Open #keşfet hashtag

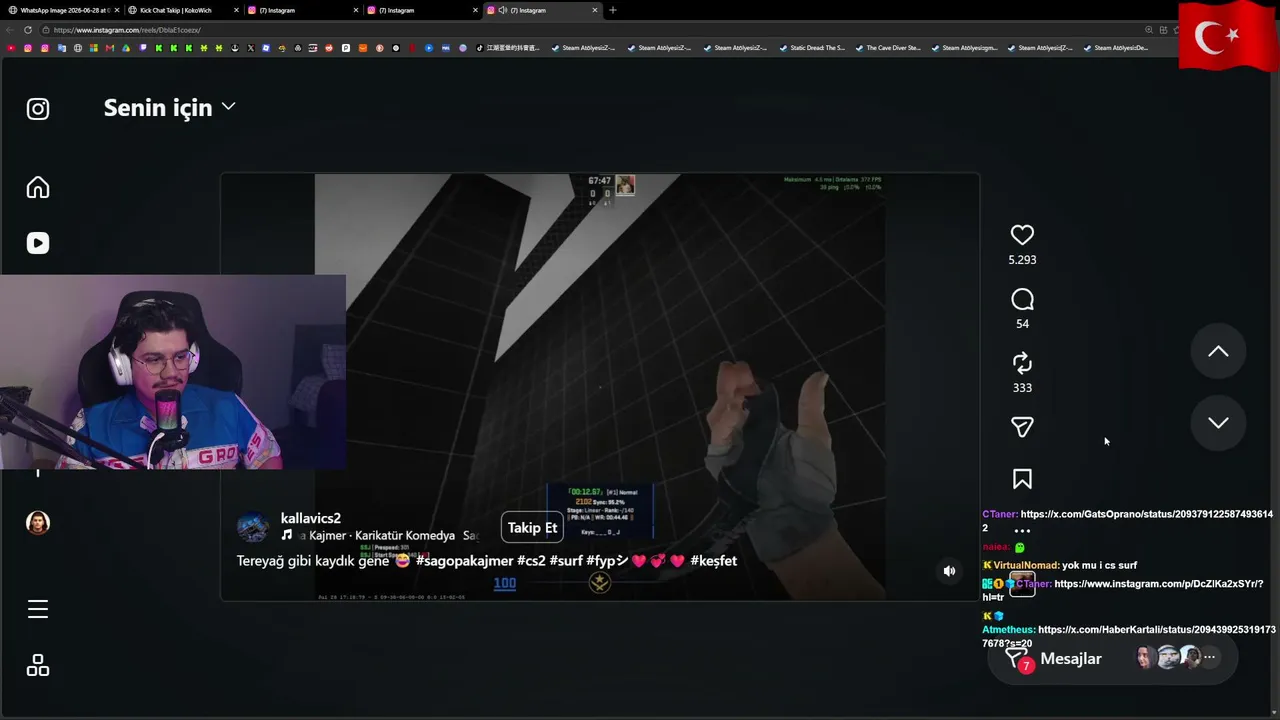coord(713,561)
